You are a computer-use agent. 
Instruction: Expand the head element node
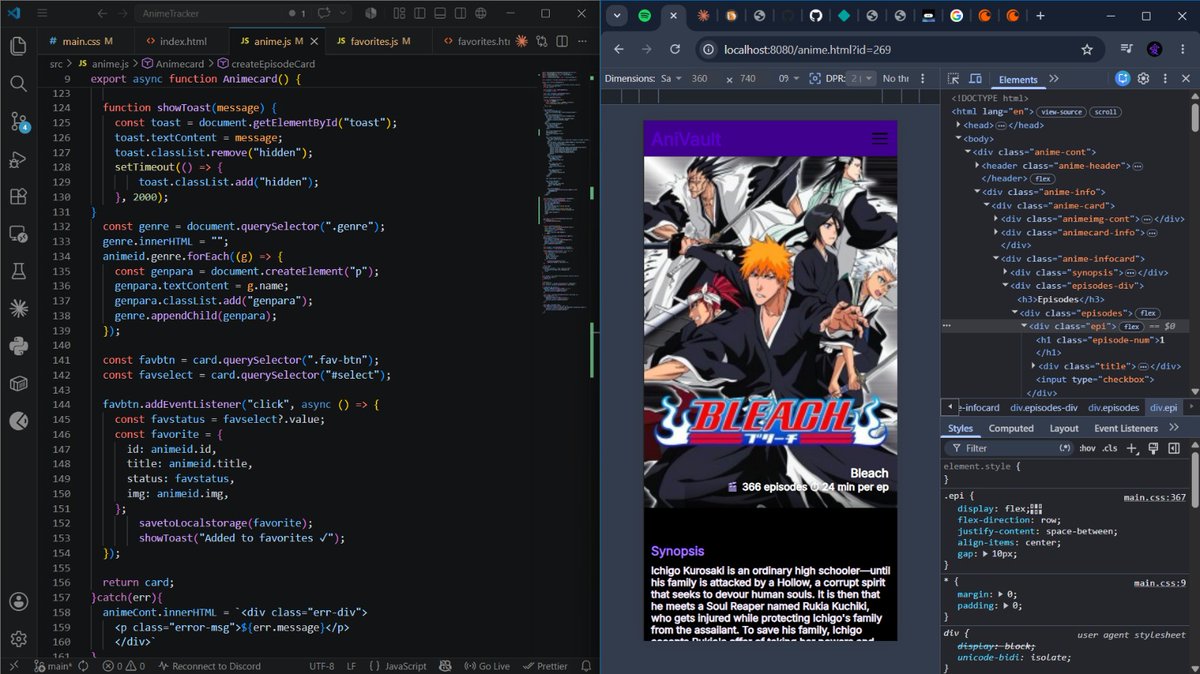tap(960, 125)
